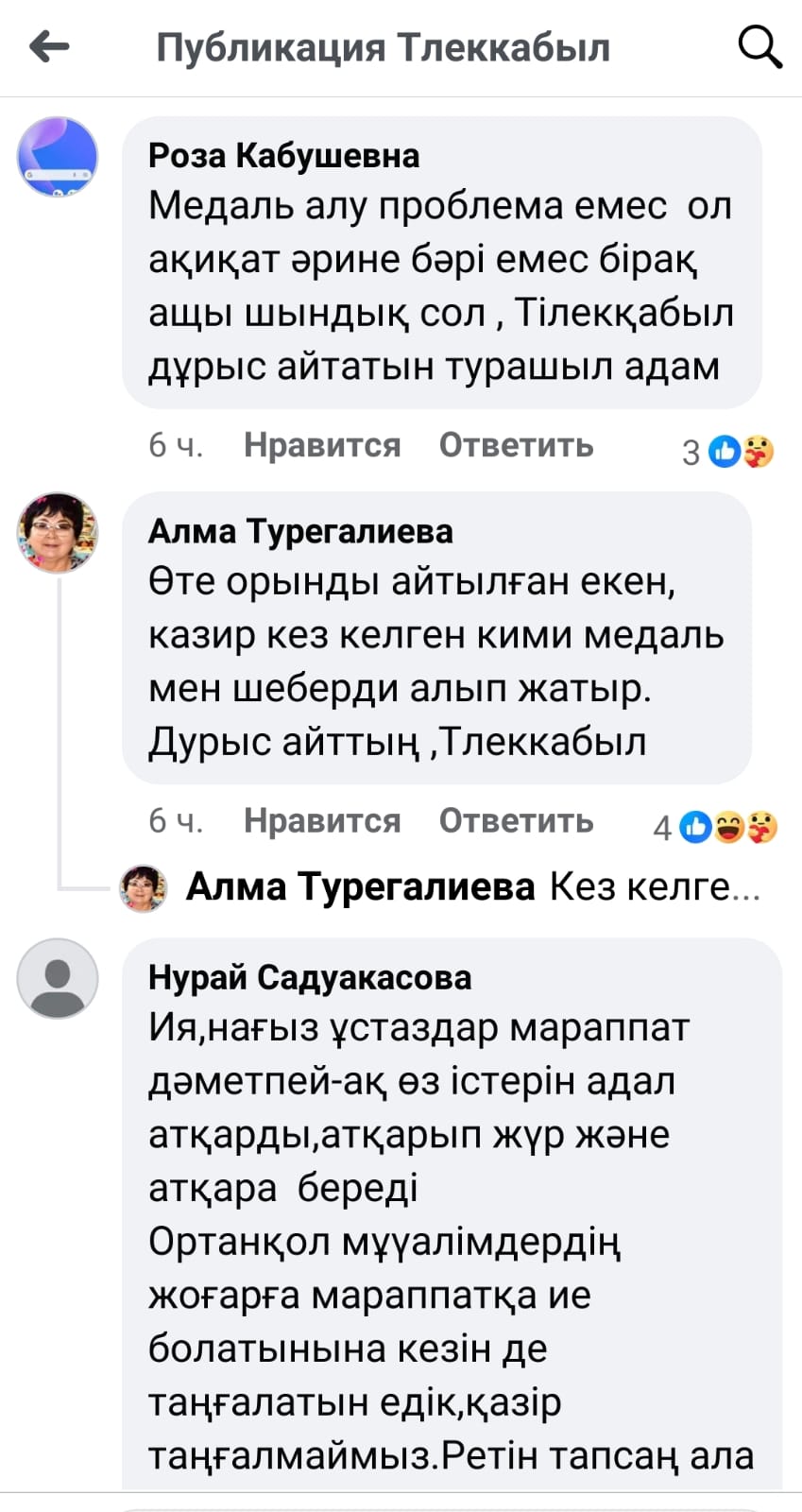Image resolution: width=802 pixels, height=1512 pixels.
Task: Open the Нурай Садуакасова name link
Action: click(x=309, y=977)
